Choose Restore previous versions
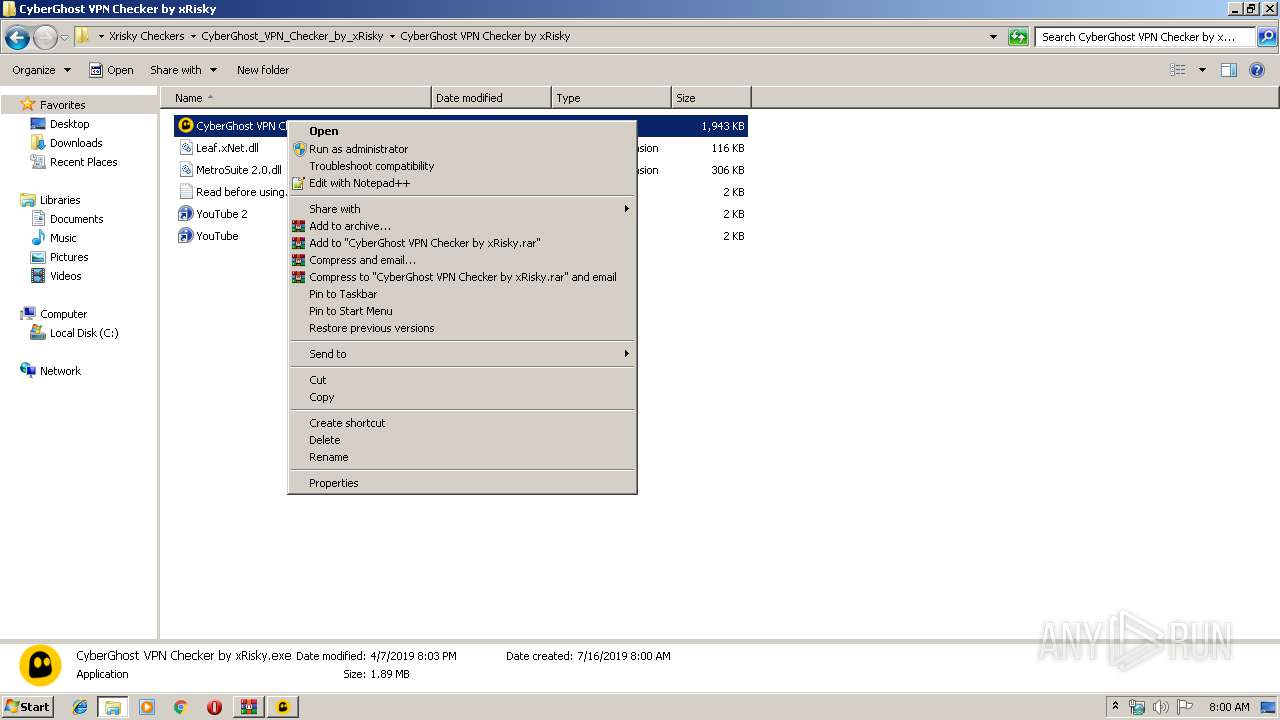 coord(462,328)
